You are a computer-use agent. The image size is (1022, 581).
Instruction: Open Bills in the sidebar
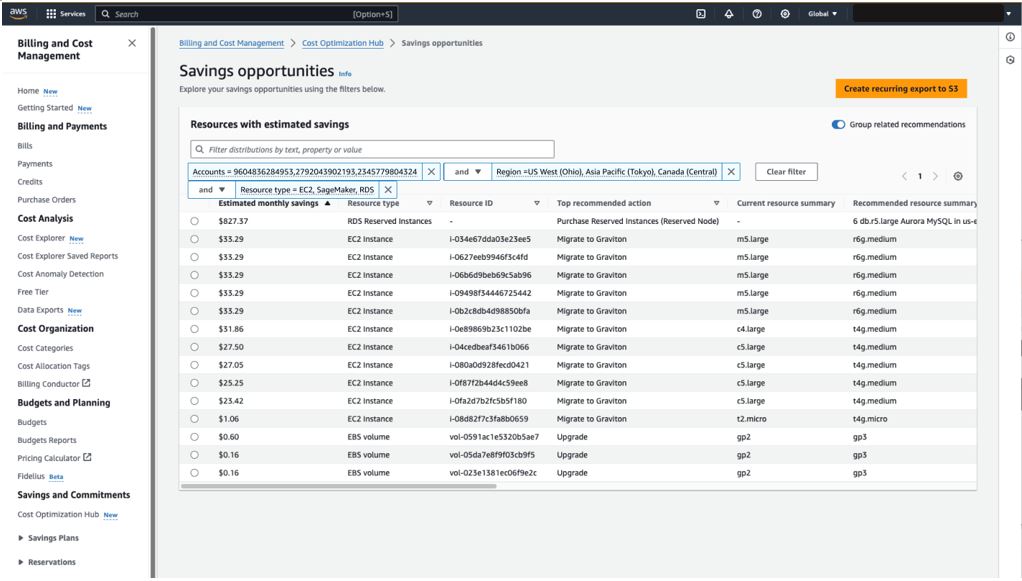click(25, 146)
